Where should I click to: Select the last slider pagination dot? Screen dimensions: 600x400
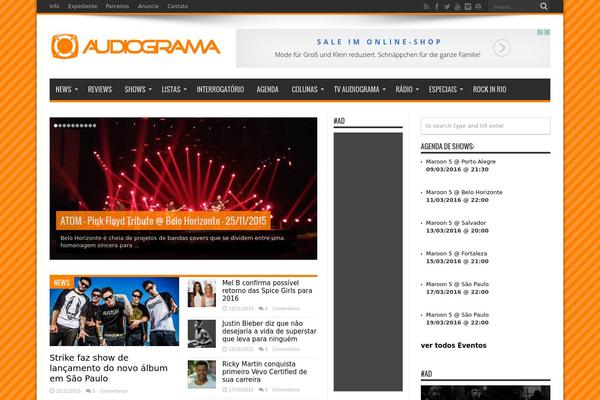coord(95,126)
